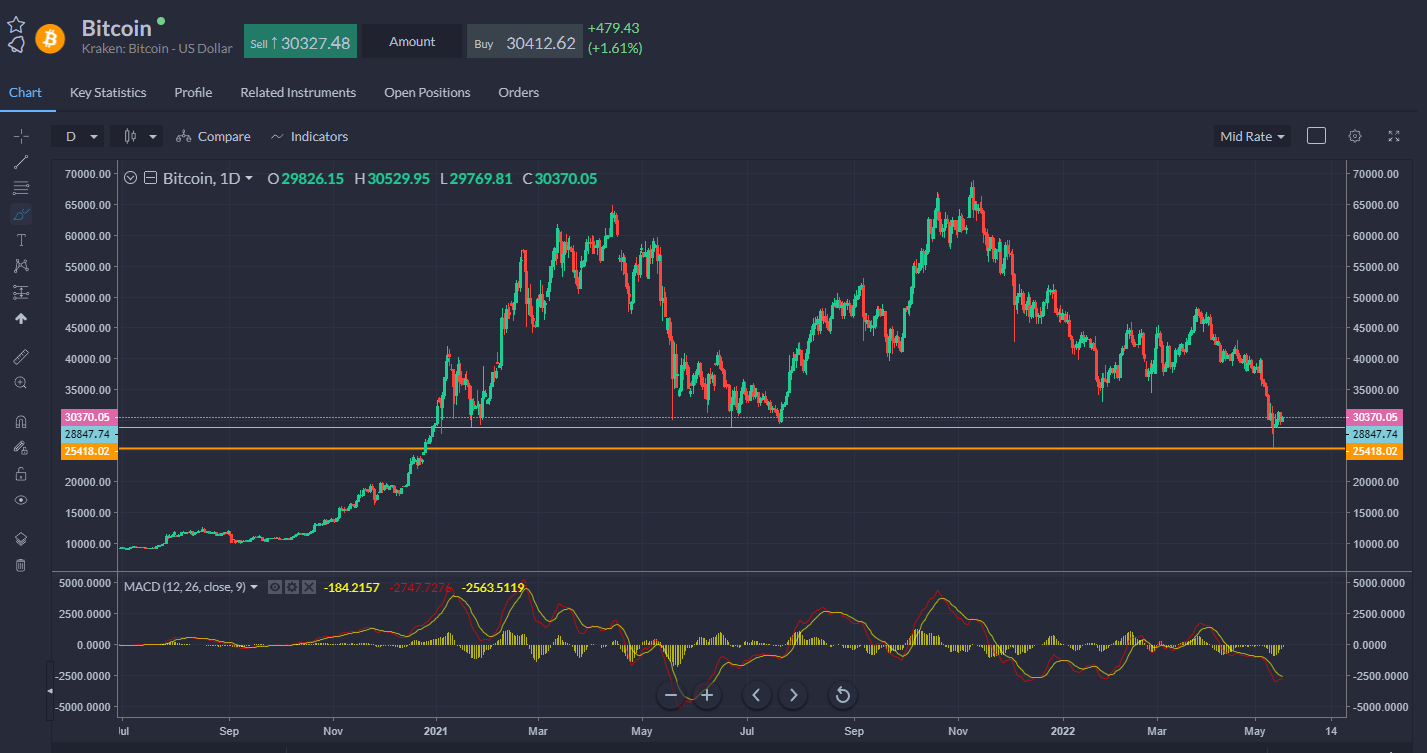Click Compare to add a symbol
Screen dimensions: 1427x753
[x=213, y=136]
